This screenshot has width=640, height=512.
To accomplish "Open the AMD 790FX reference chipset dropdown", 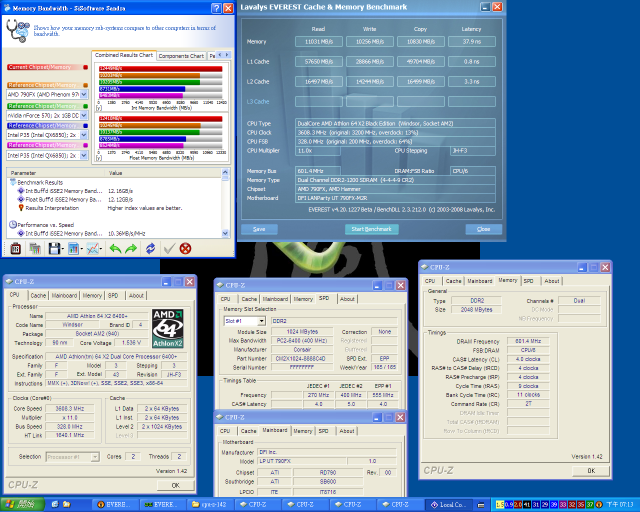I will 84,95.
